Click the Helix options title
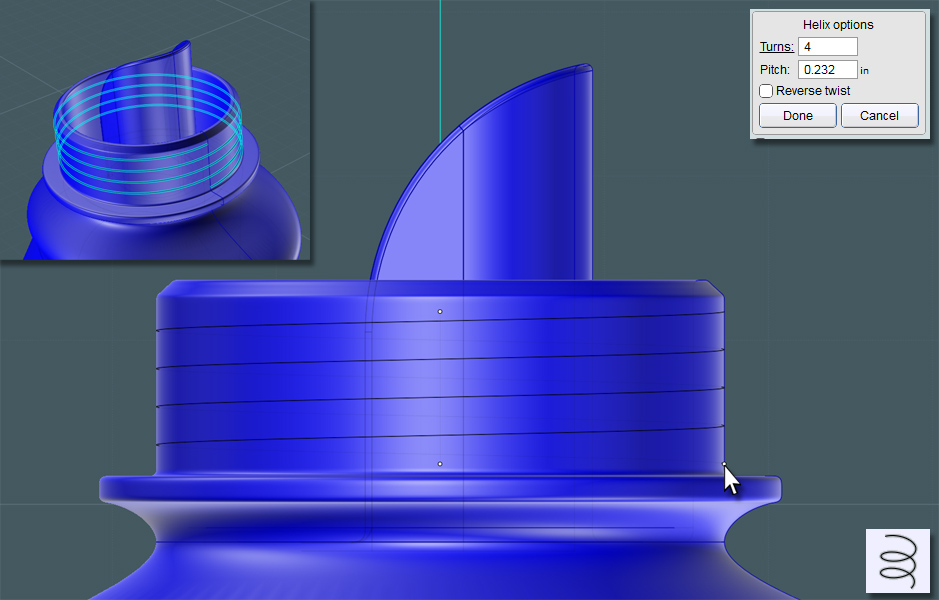939x600 pixels. 838,25
